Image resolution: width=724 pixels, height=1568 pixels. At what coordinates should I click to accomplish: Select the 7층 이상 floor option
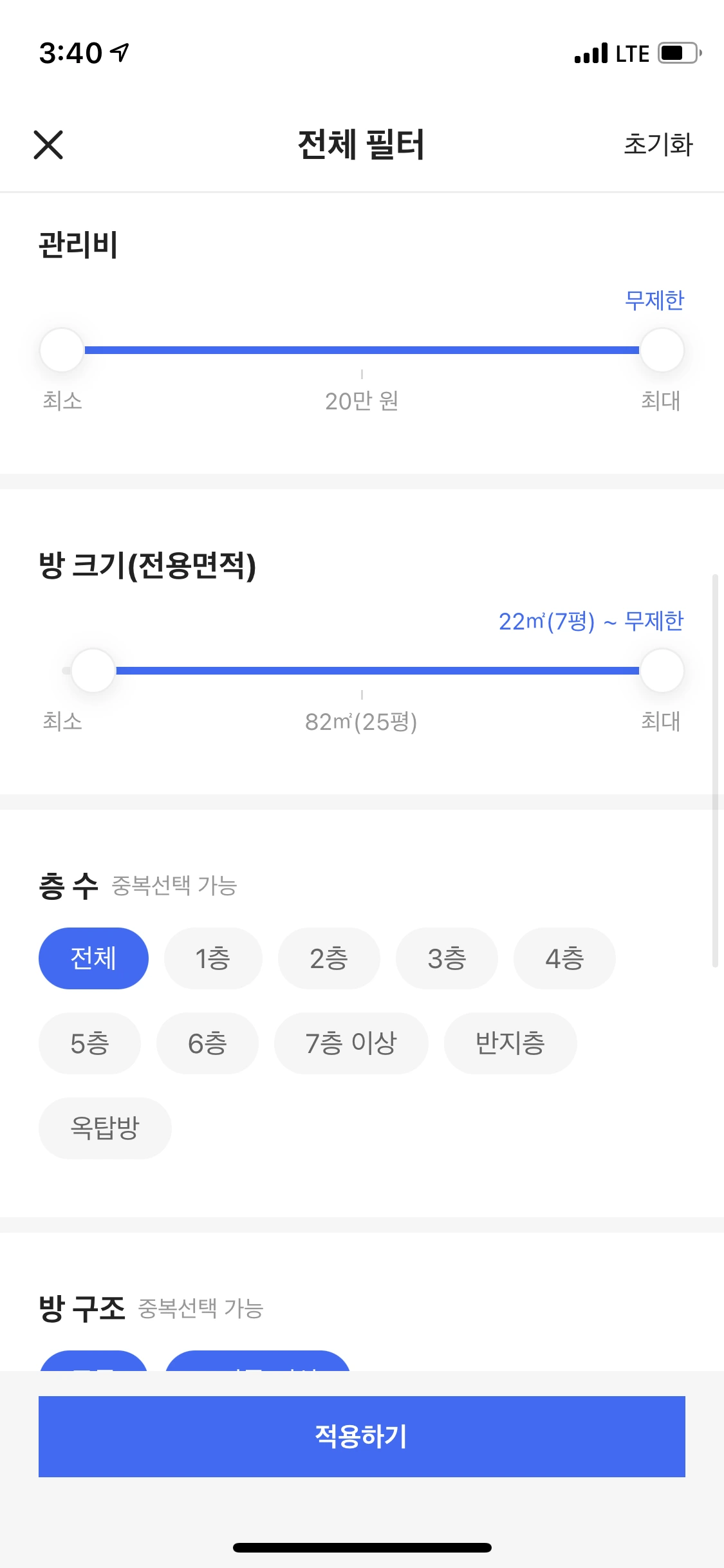coord(351,1043)
